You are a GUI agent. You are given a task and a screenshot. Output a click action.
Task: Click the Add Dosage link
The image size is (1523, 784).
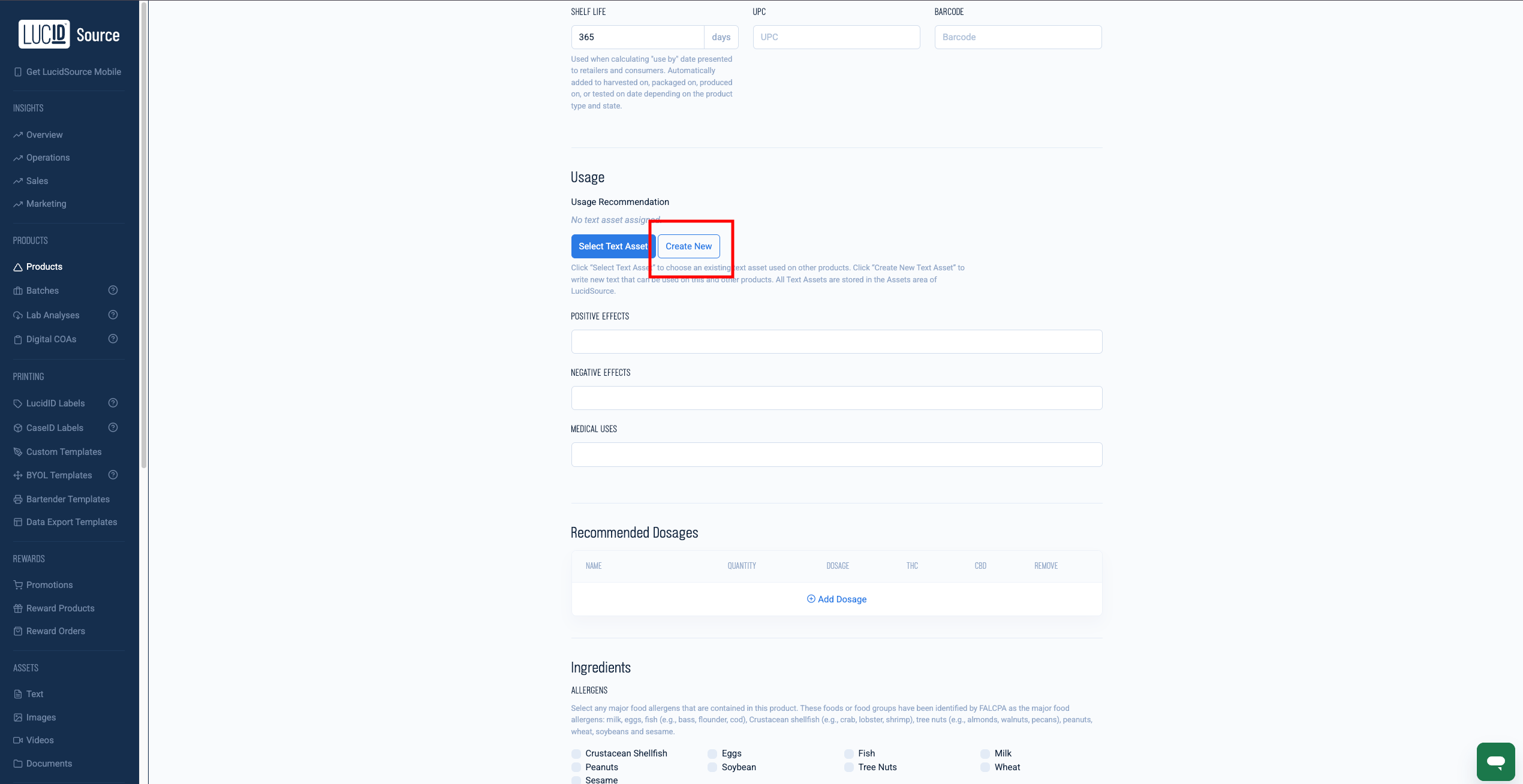[x=836, y=599]
